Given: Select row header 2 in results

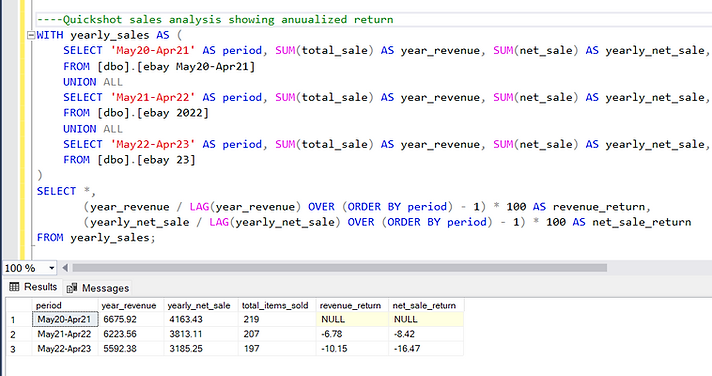Looking at the screenshot, I should click(19, 334).
